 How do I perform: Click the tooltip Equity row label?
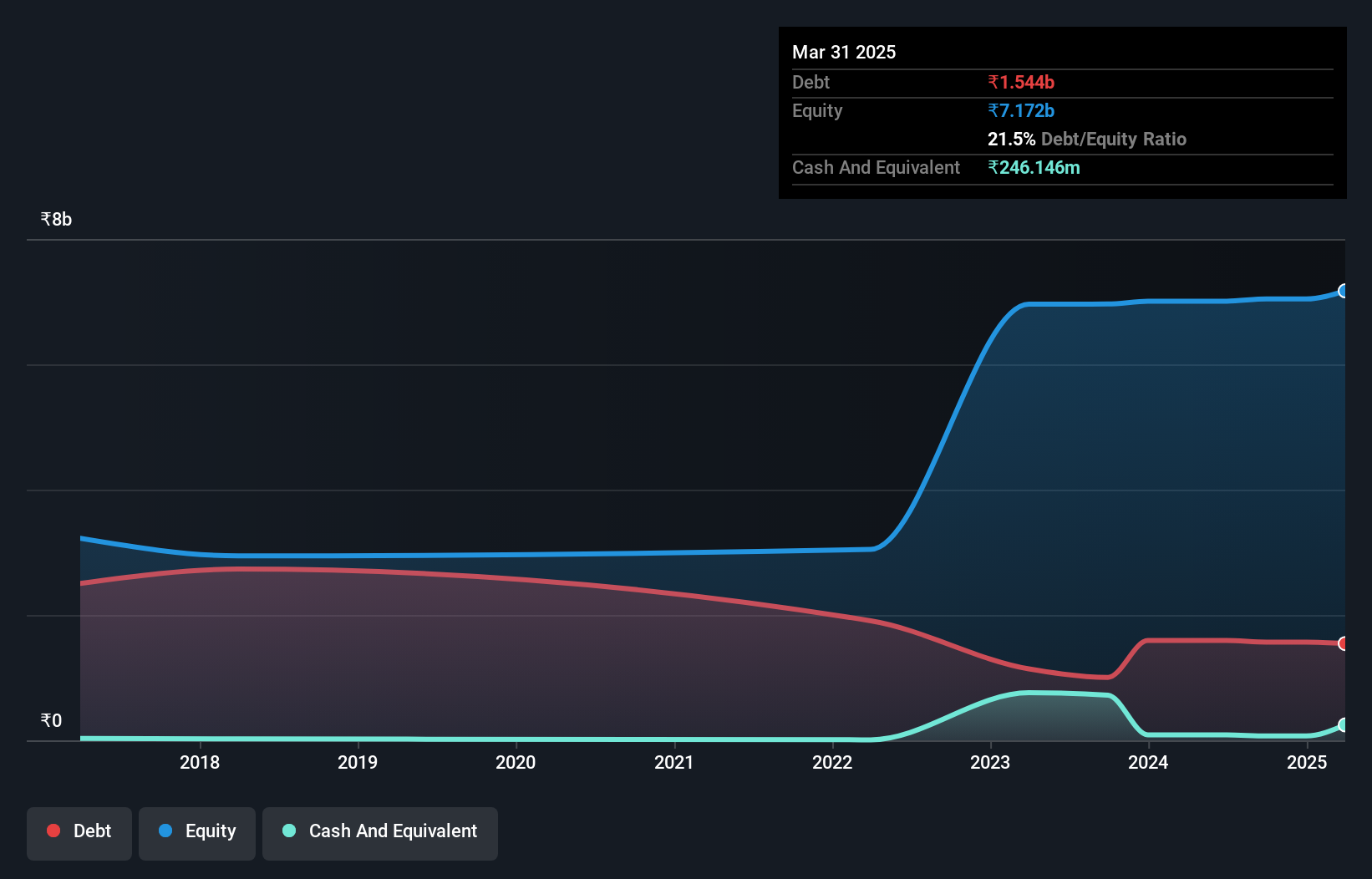(x=817, y=110)
